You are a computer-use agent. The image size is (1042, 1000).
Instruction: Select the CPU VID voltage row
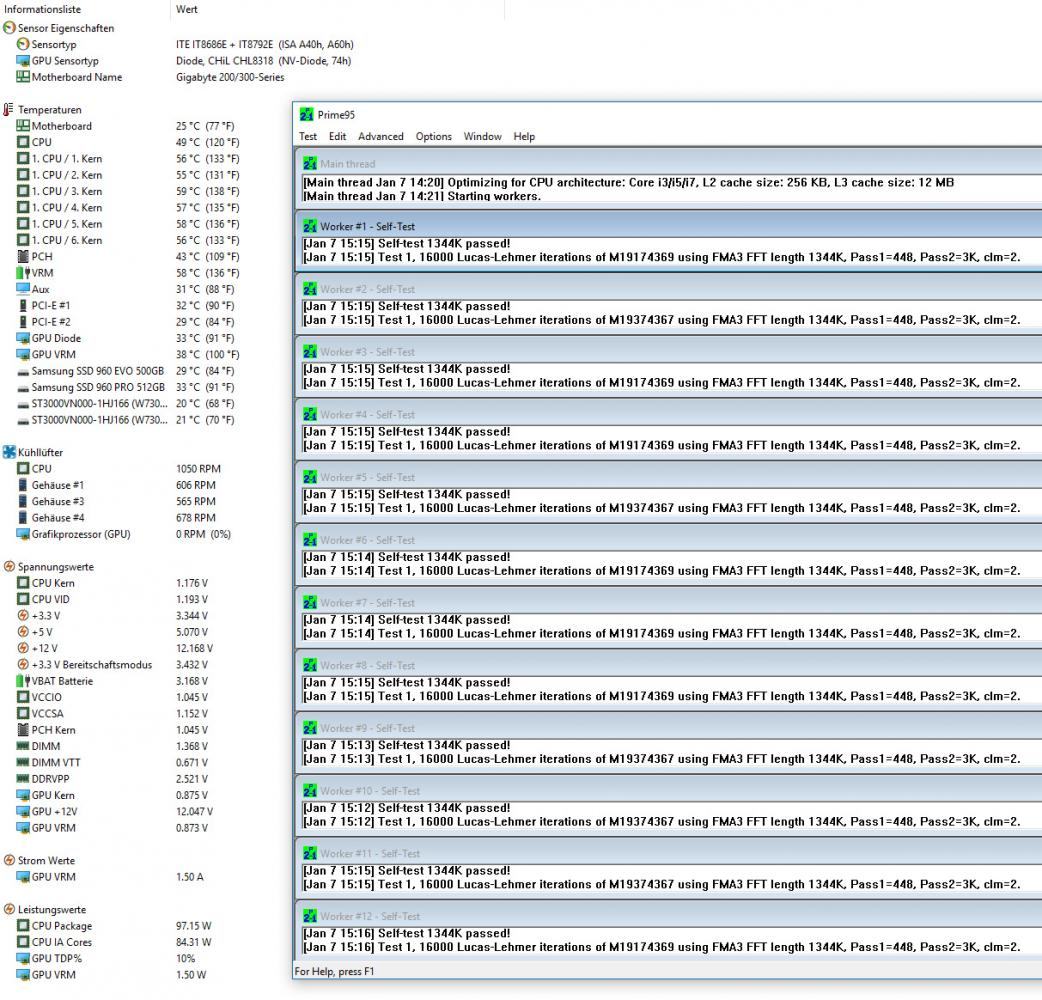click(x=113, y=599)
